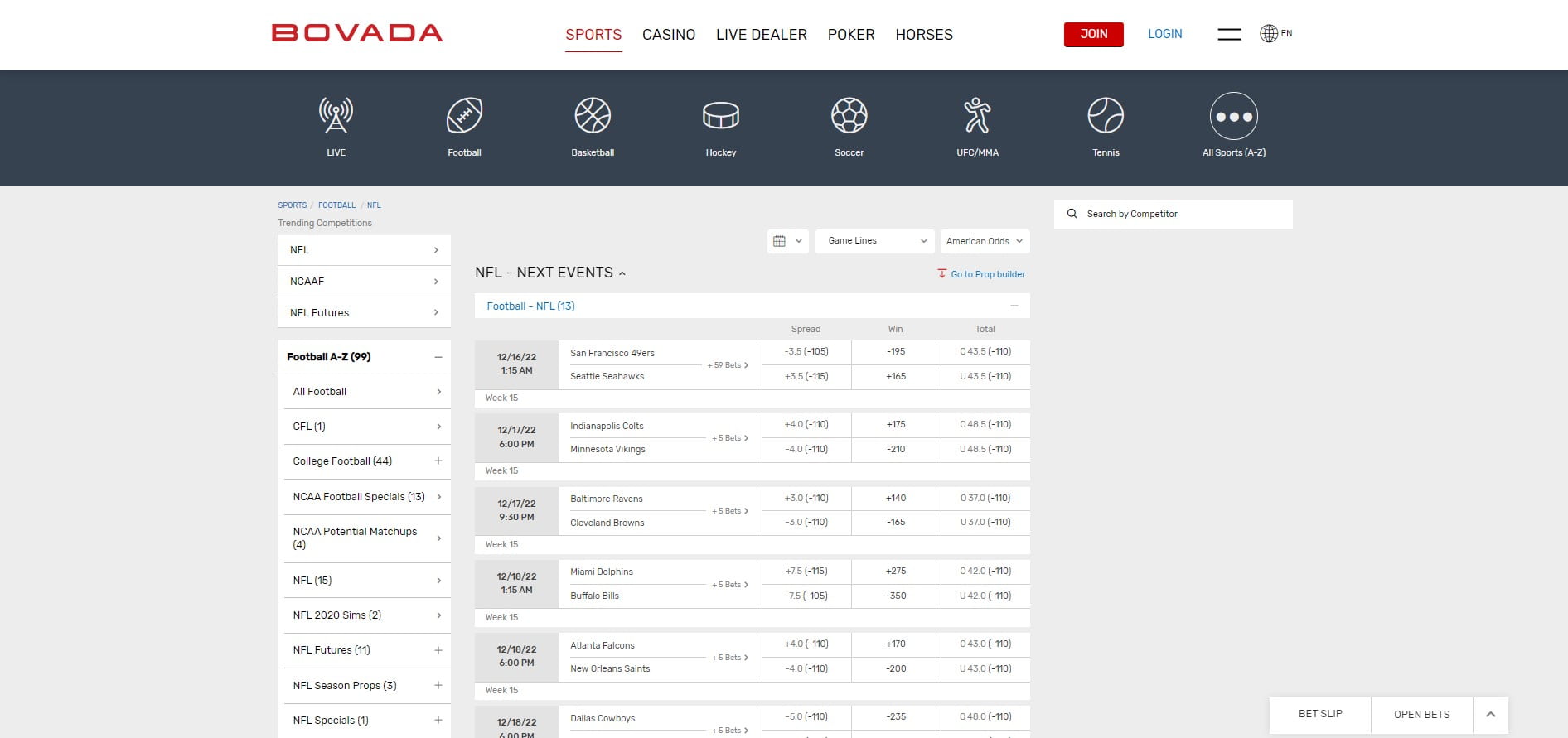1568x738 pixels.
Task: Open +5 Bets for Ravens-Browns
Action: pyautogui.click(x=730, y=511)
